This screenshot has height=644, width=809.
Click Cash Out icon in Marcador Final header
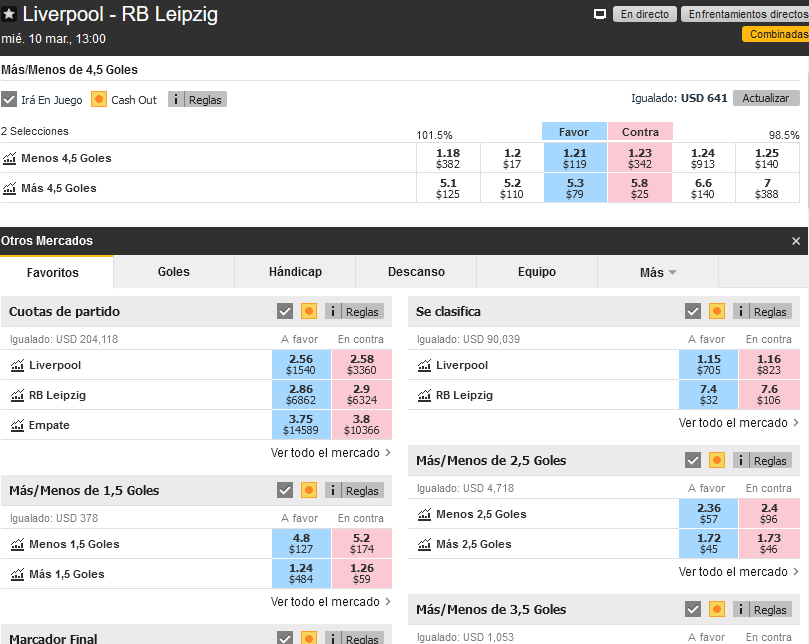[x=309, y=638]
